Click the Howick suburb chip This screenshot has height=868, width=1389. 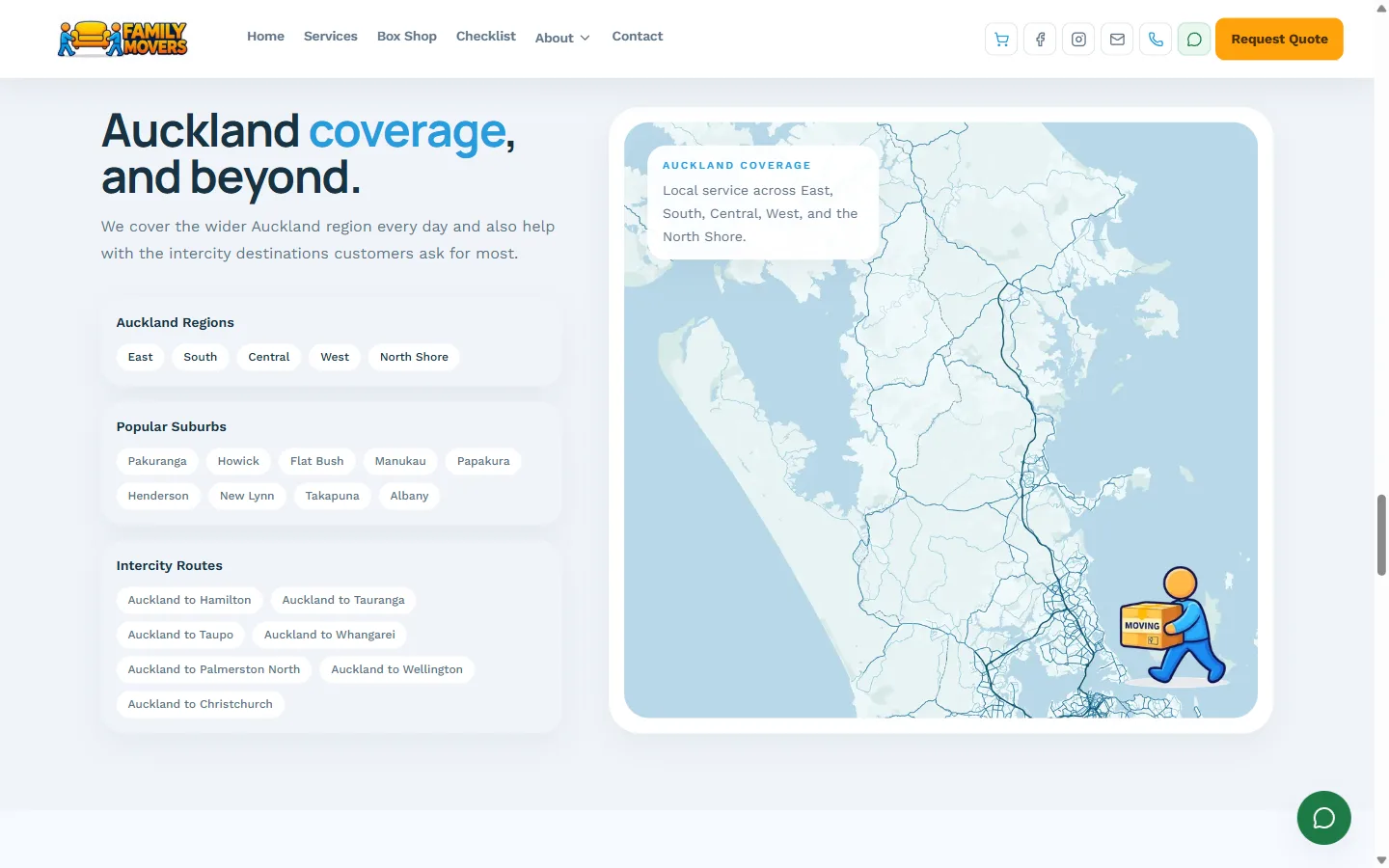pos(238,461)
